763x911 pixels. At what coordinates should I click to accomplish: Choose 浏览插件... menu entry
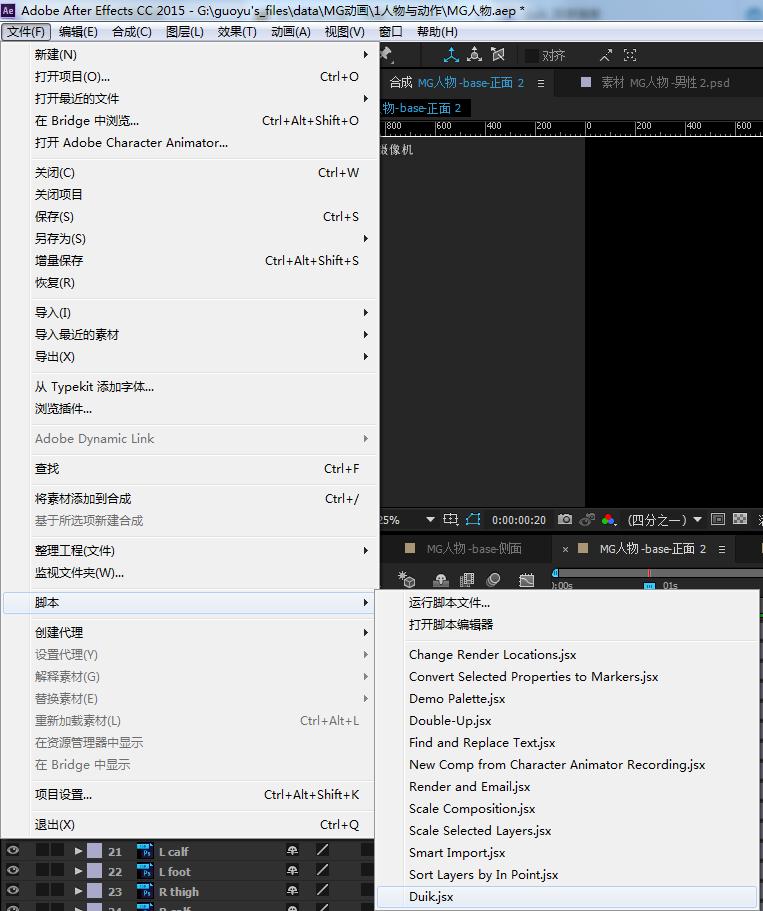pos(191,408)
